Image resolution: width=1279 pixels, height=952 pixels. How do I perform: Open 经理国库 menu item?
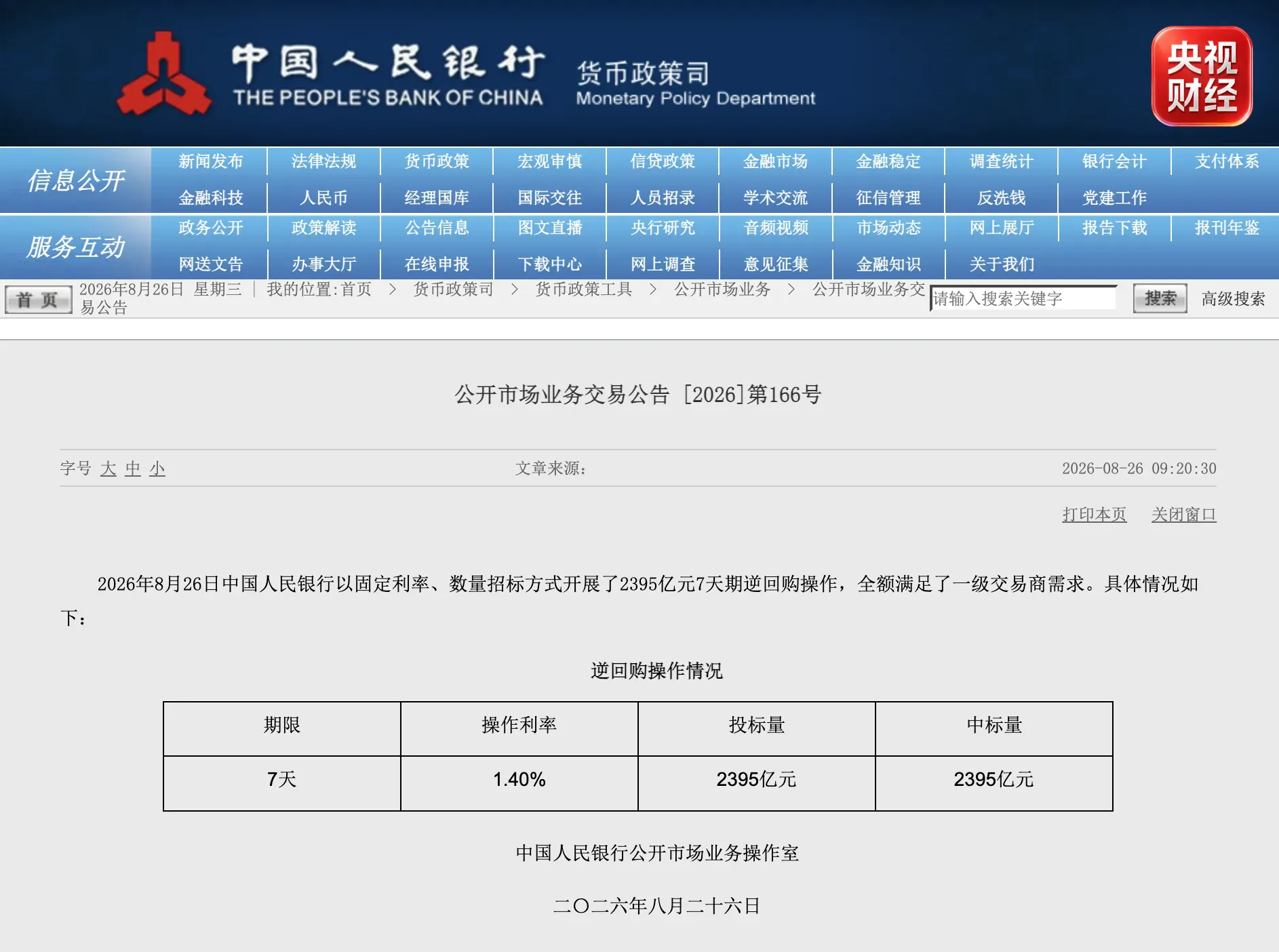pos(437,198)
